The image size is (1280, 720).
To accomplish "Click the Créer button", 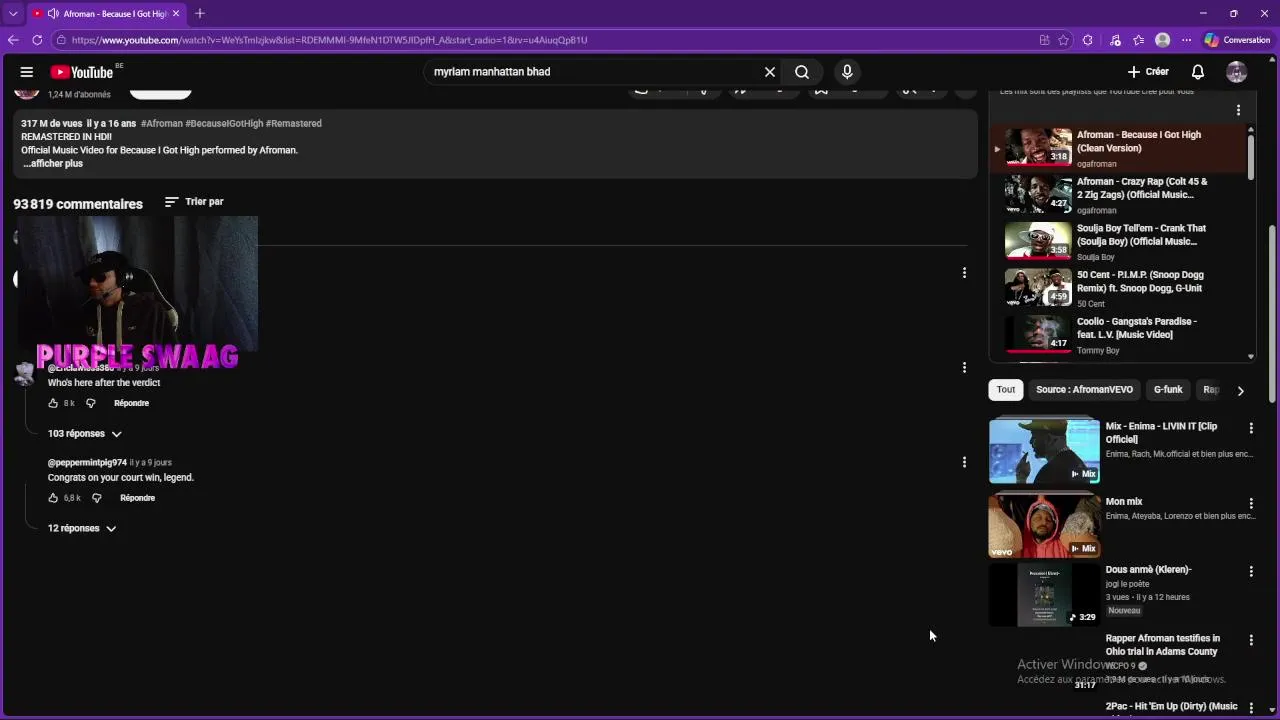I will [1148, 72].
